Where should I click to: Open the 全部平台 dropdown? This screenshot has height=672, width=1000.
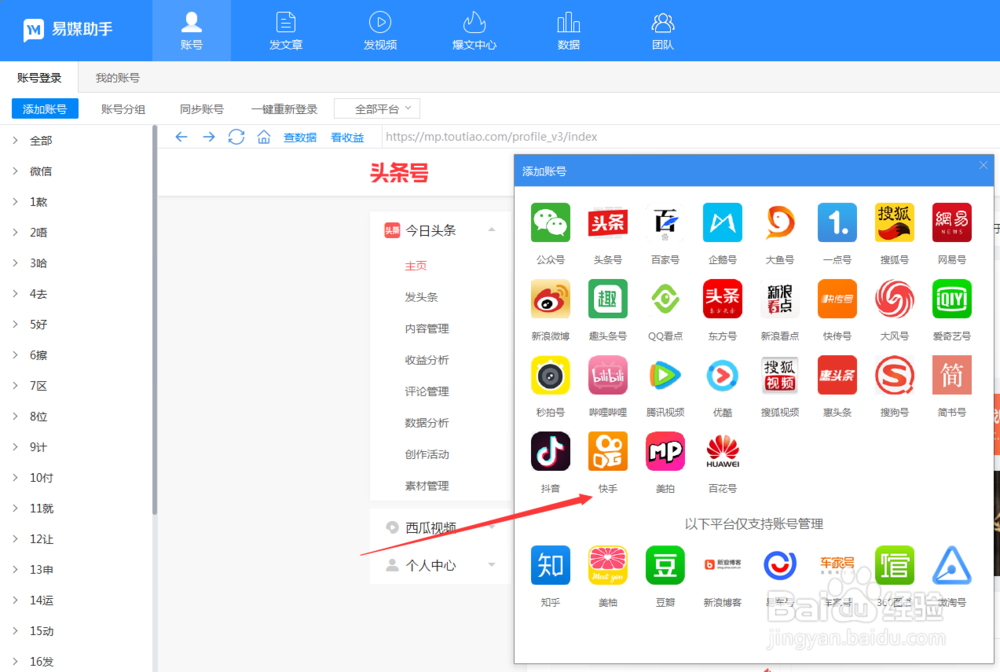click(377, 109)
